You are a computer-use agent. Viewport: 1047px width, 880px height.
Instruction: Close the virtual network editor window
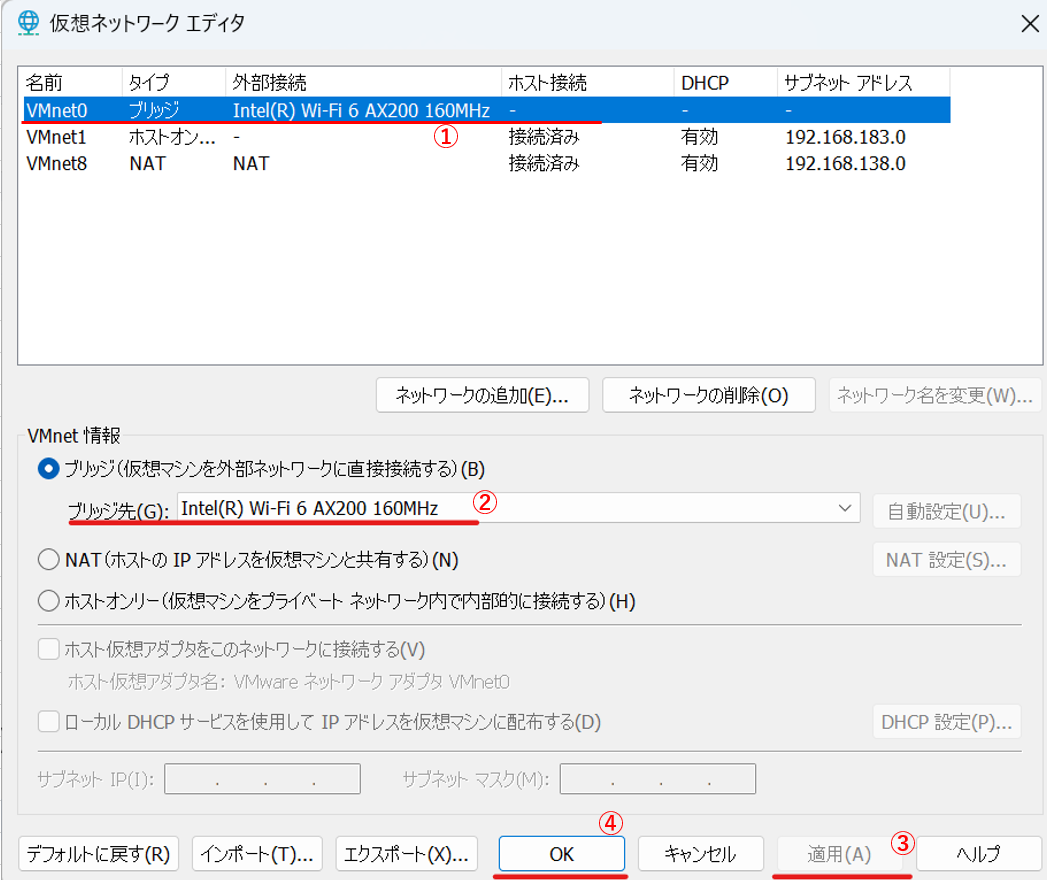pyautogui.click(x=1030, y=24)
